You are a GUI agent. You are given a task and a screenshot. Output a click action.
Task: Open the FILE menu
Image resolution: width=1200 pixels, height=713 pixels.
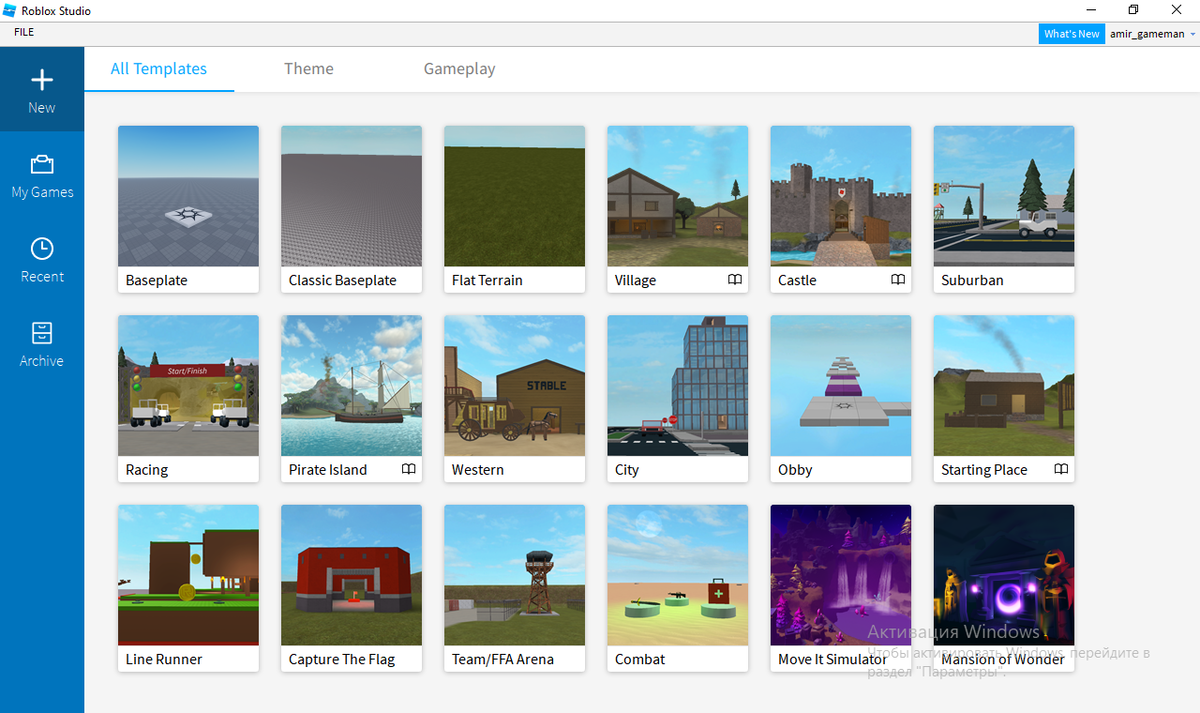24,32
